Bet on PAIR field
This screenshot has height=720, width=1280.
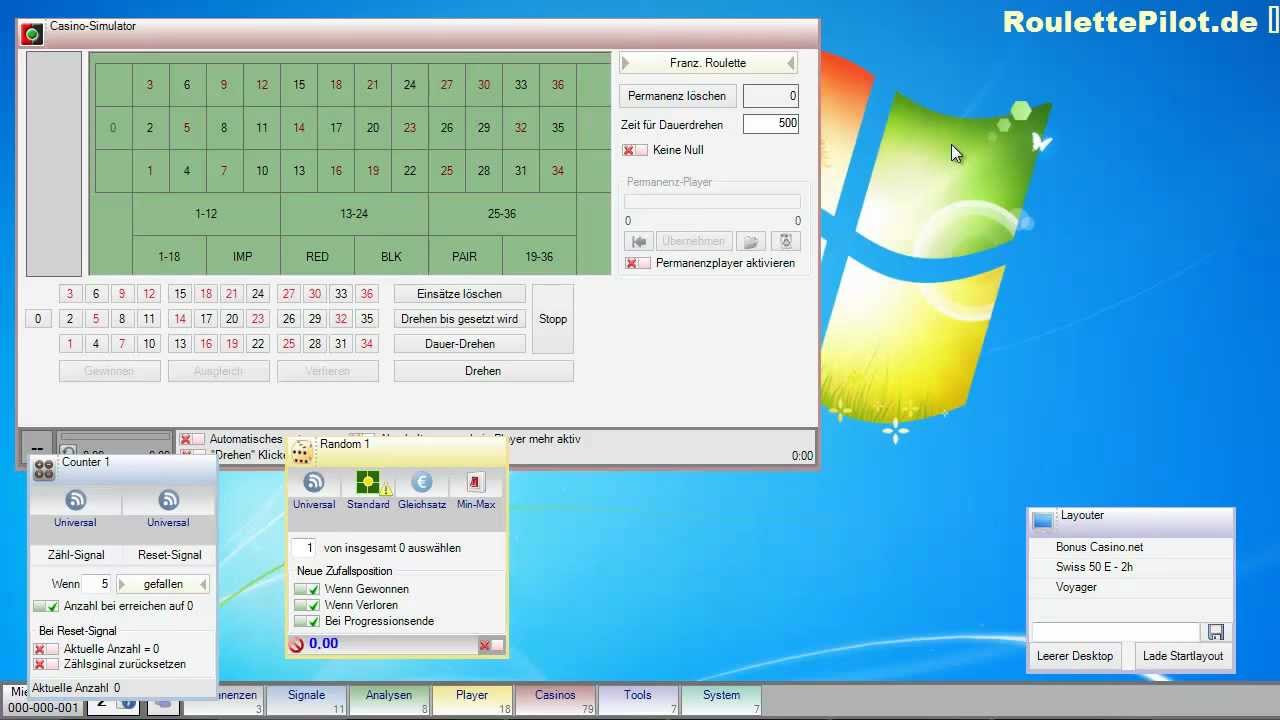click(x=465, y=256)
